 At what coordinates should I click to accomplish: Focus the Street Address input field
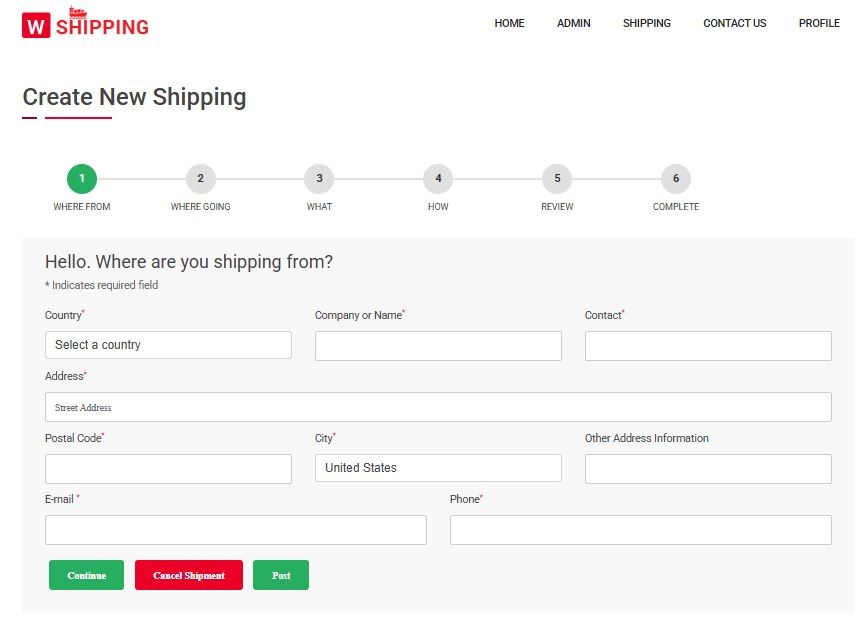pyautogui.click(x=438, y=407)
